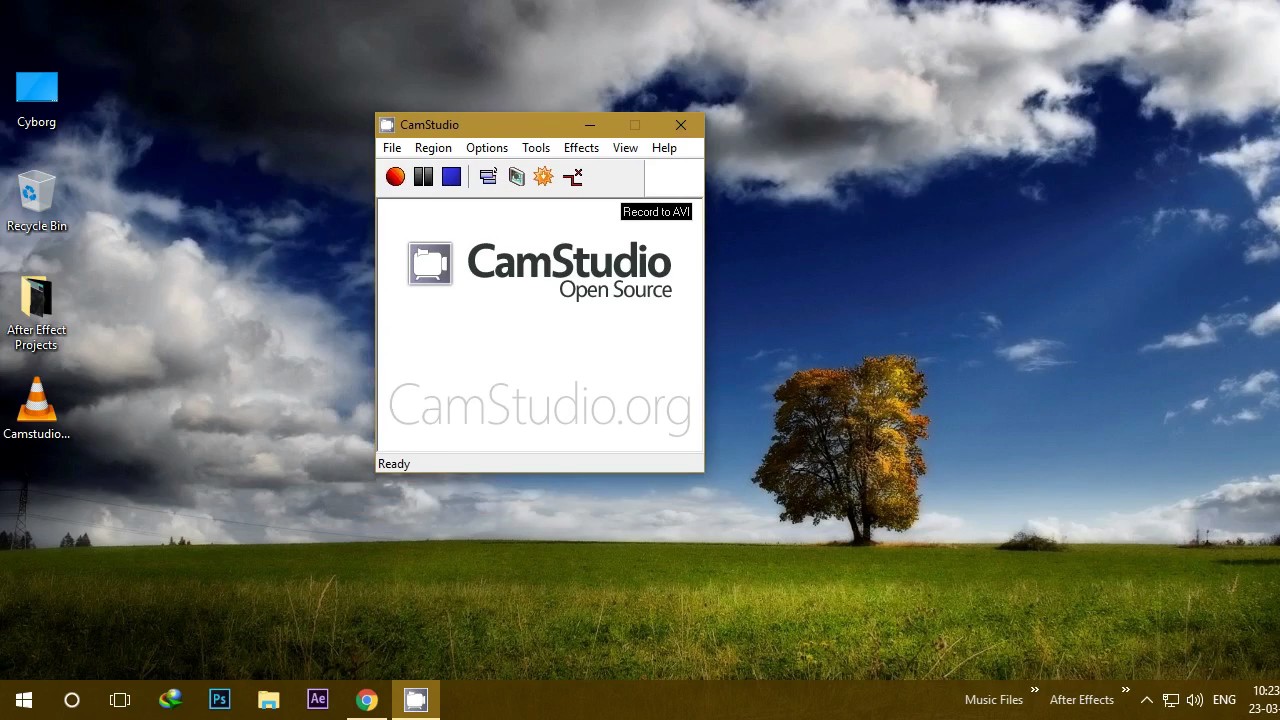The width and height of the screenshot is (1280, 720).
Task: Open the Region menu
Action: tap(433, 148)
